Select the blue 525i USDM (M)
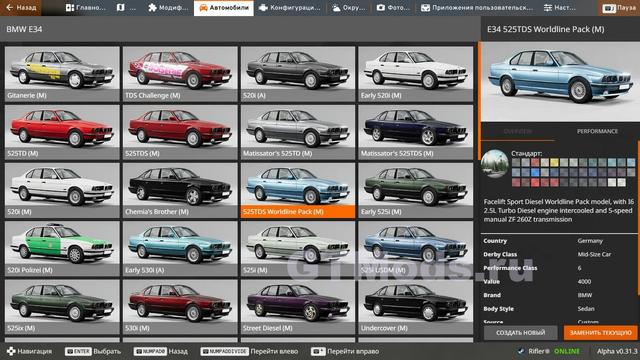Viewport: 640px width, 360px height. click(x=416, y=249)
